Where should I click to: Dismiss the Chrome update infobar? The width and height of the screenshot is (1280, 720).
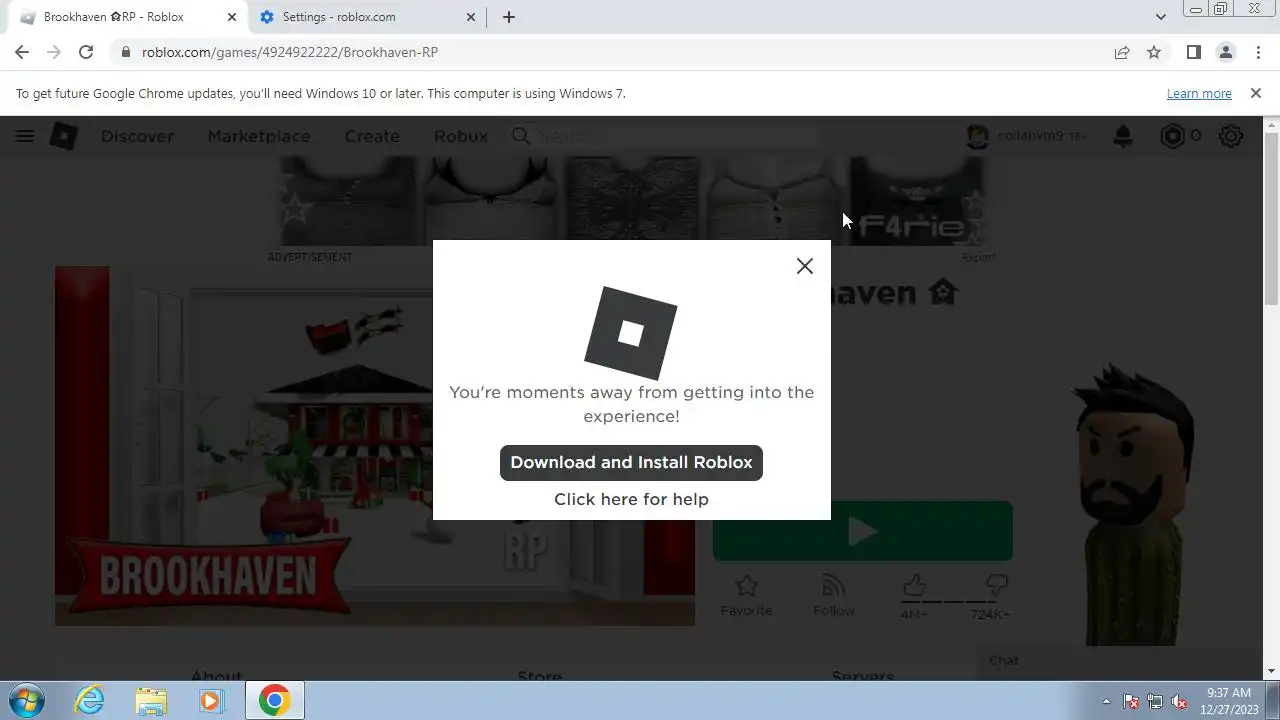1256,93
